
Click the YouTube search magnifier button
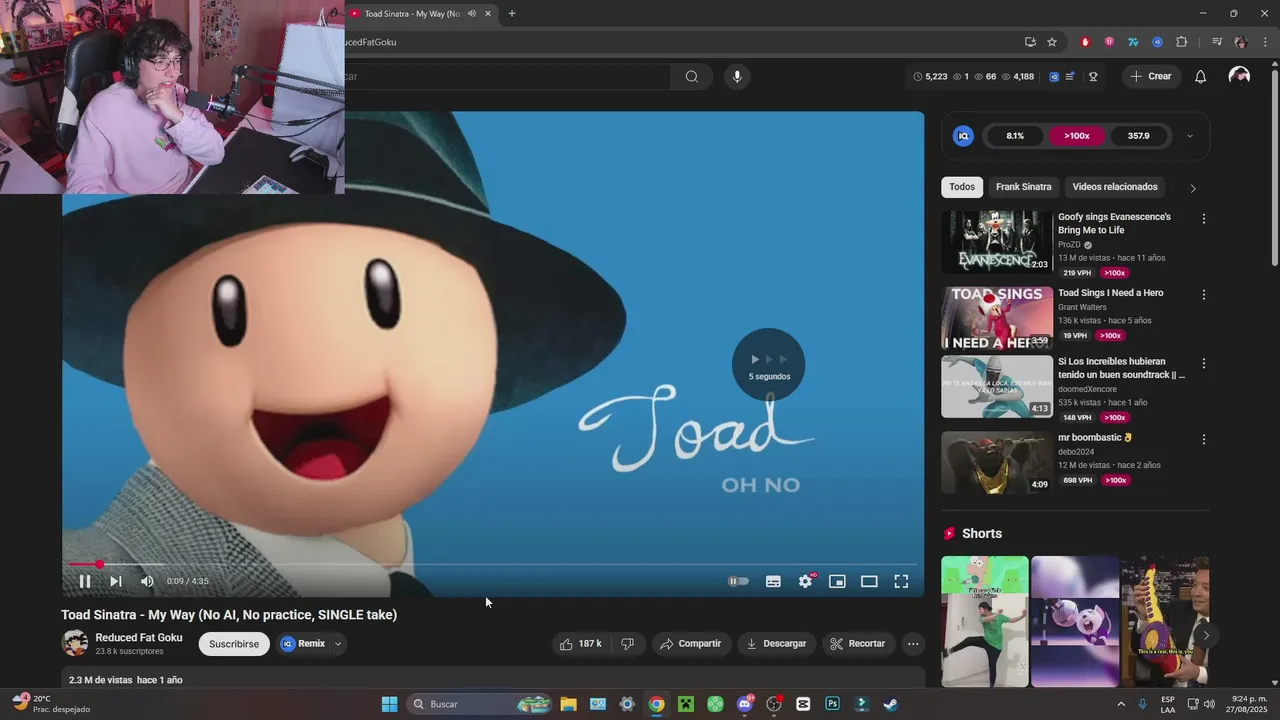pyautogui.click(x=692, y=76)
